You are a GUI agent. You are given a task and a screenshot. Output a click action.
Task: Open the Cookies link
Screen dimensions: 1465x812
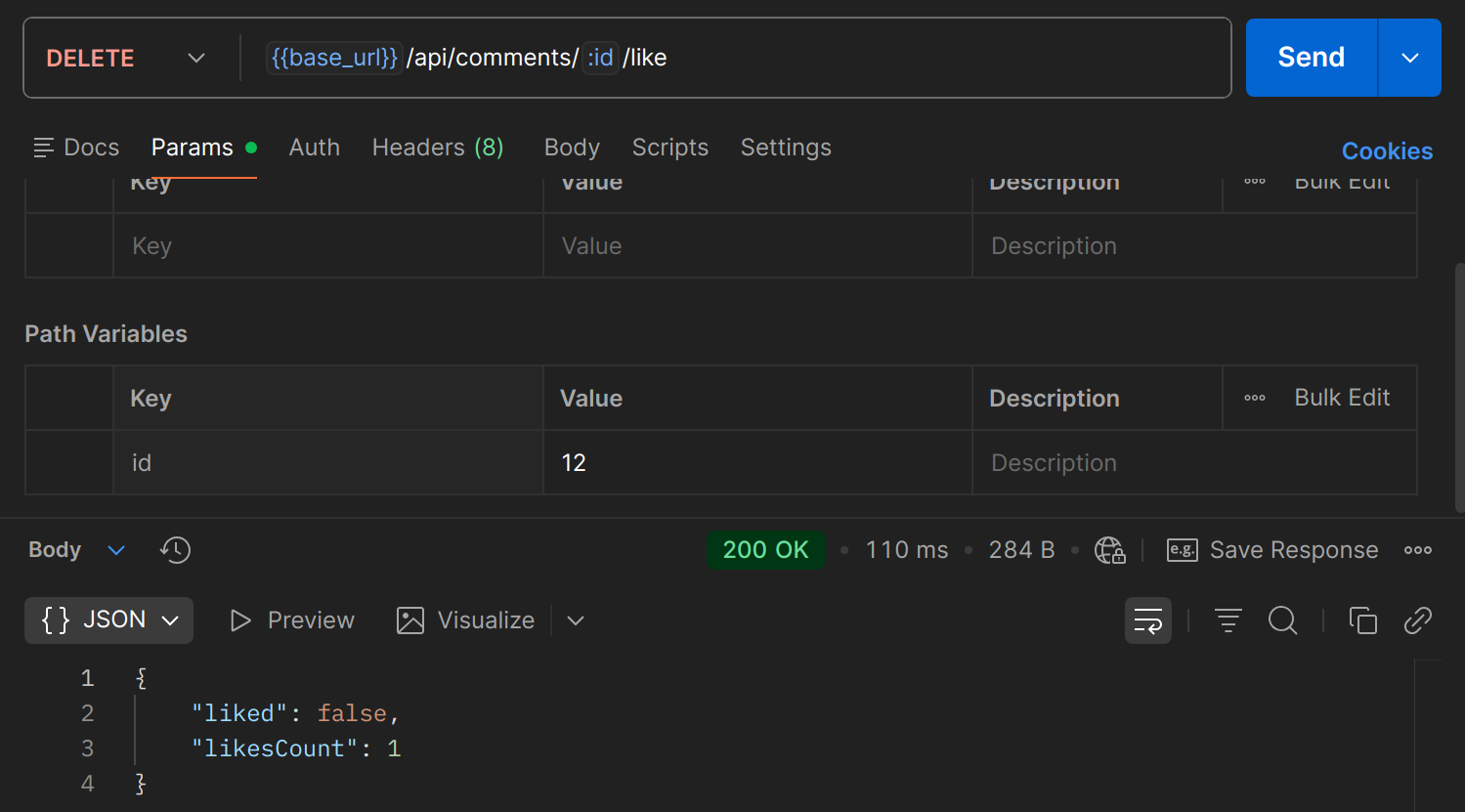click(x=1387, y=151)
